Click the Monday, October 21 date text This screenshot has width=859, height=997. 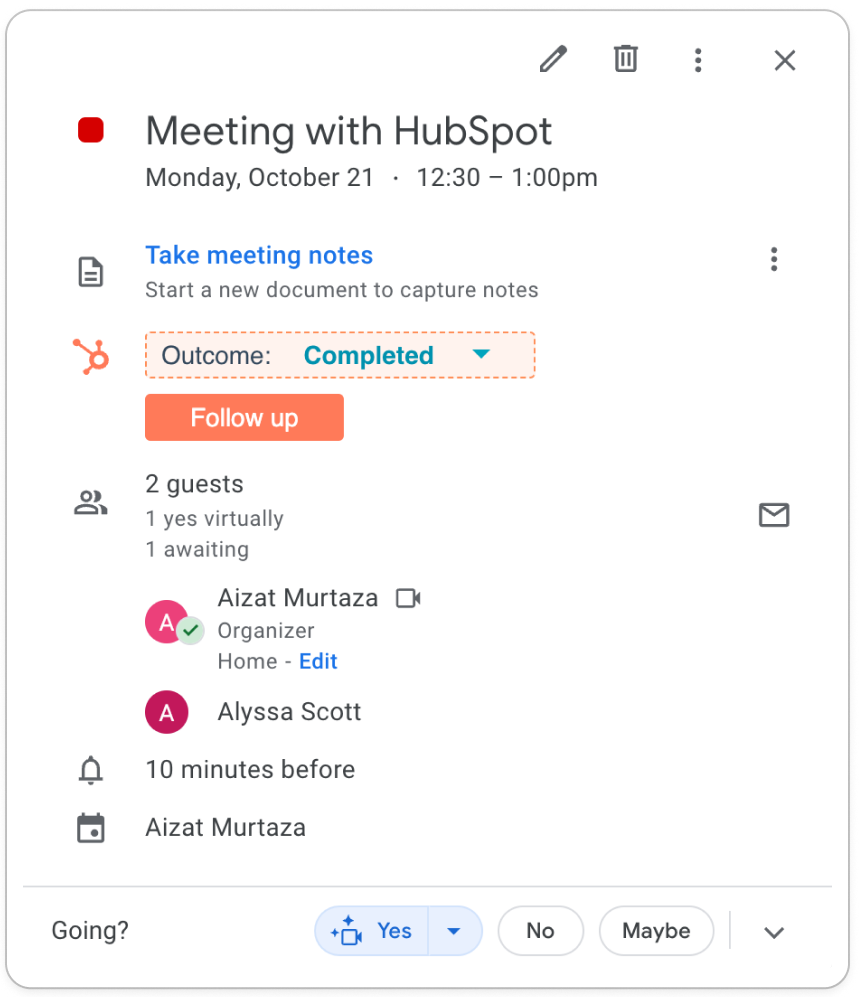[259, 177]
